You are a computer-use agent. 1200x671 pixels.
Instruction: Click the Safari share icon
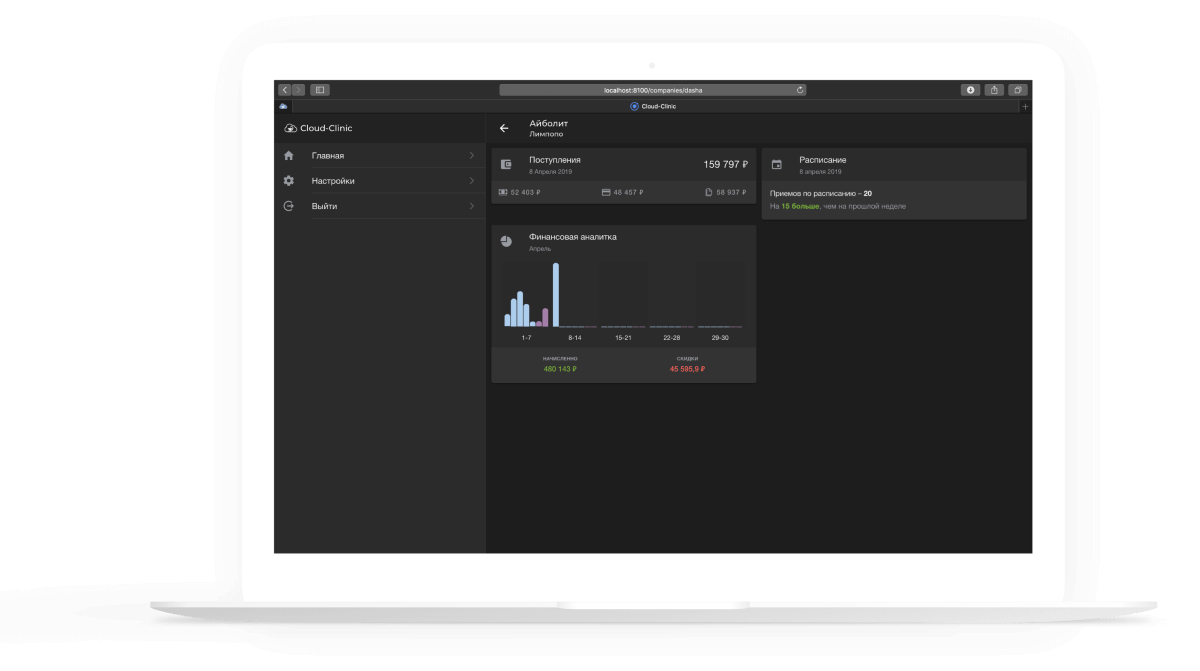point(994,90)
